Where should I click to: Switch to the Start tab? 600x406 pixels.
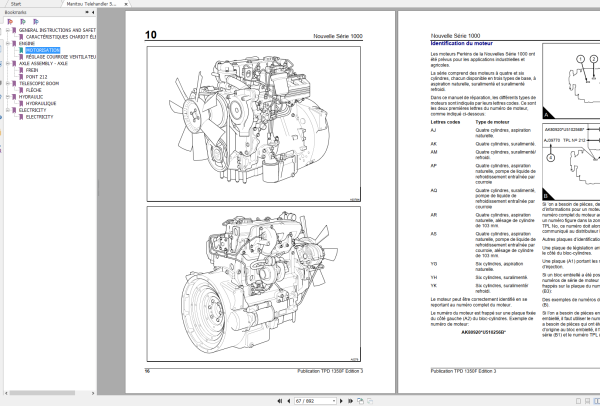(16, 4)
